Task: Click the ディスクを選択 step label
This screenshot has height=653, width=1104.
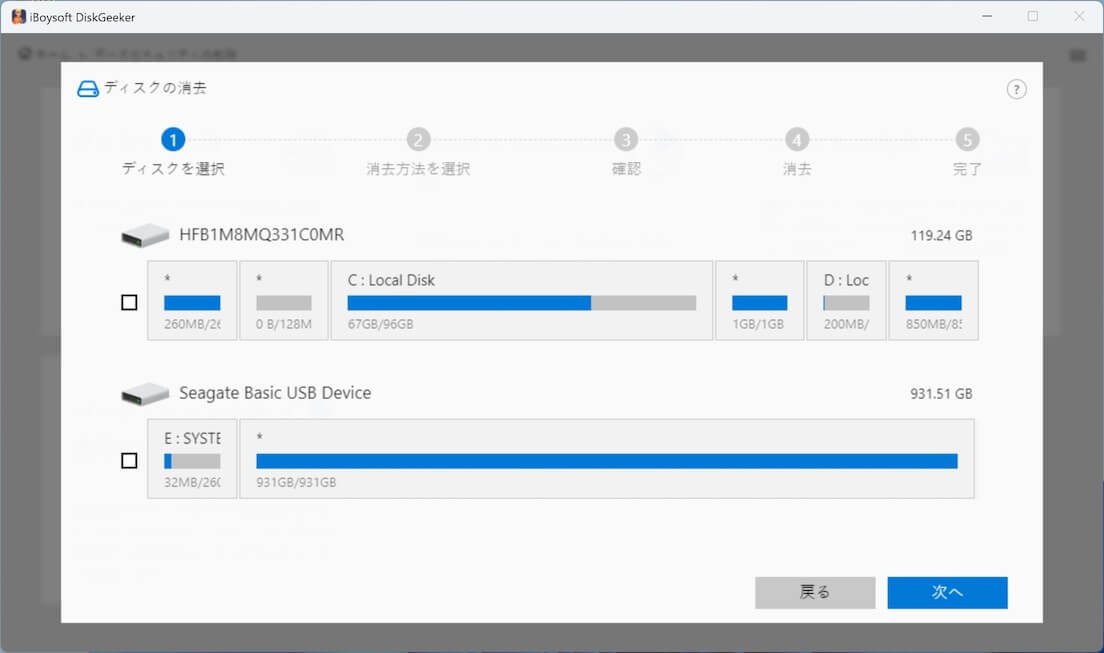Action: click(173, 169)
